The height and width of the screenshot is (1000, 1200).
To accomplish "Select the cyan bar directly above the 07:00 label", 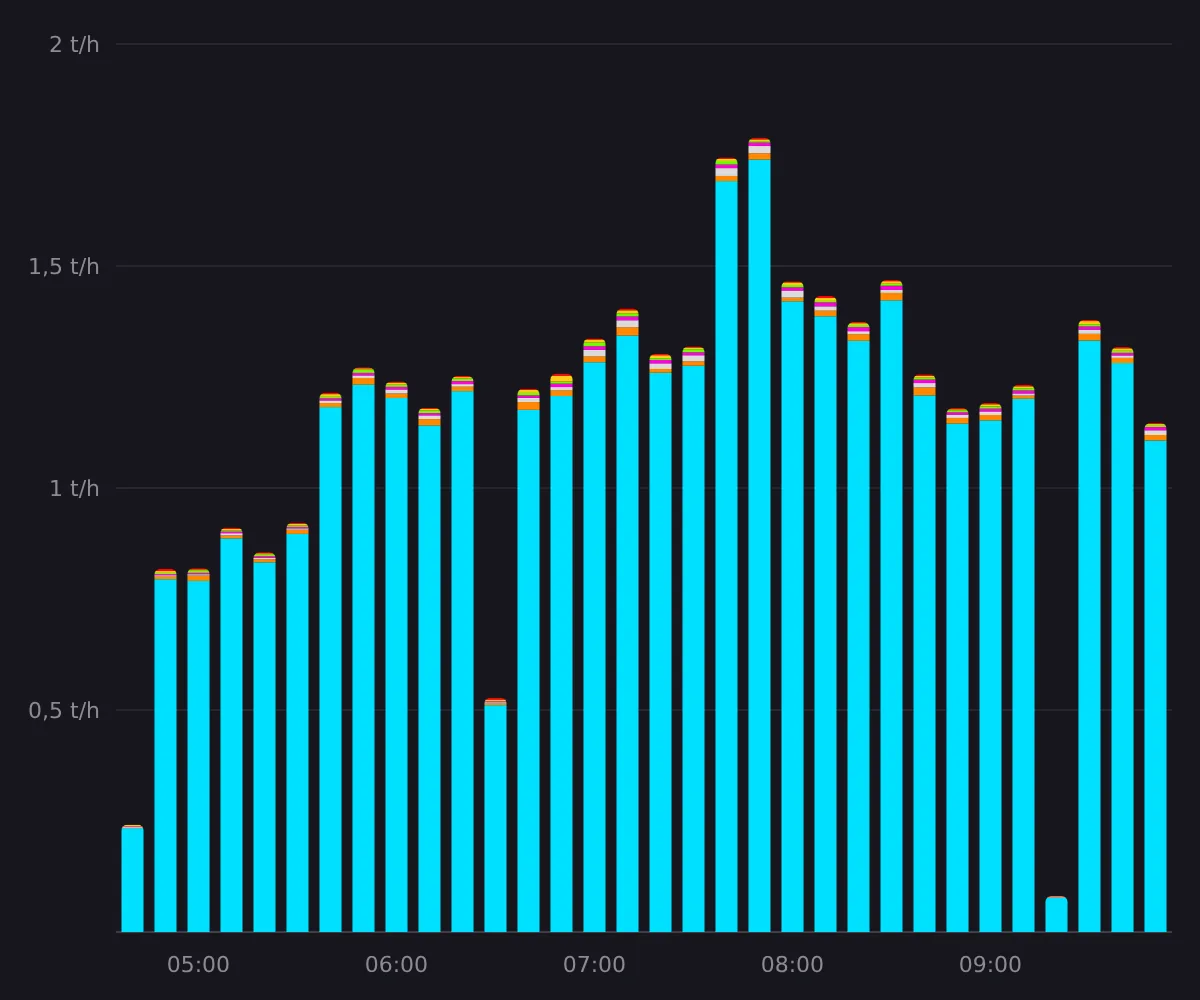I will [594, 647].
